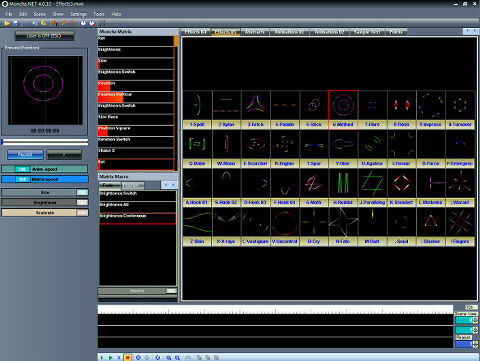
Task: Select the orange pencil tool in toolbar
Action: click(63, 23)
